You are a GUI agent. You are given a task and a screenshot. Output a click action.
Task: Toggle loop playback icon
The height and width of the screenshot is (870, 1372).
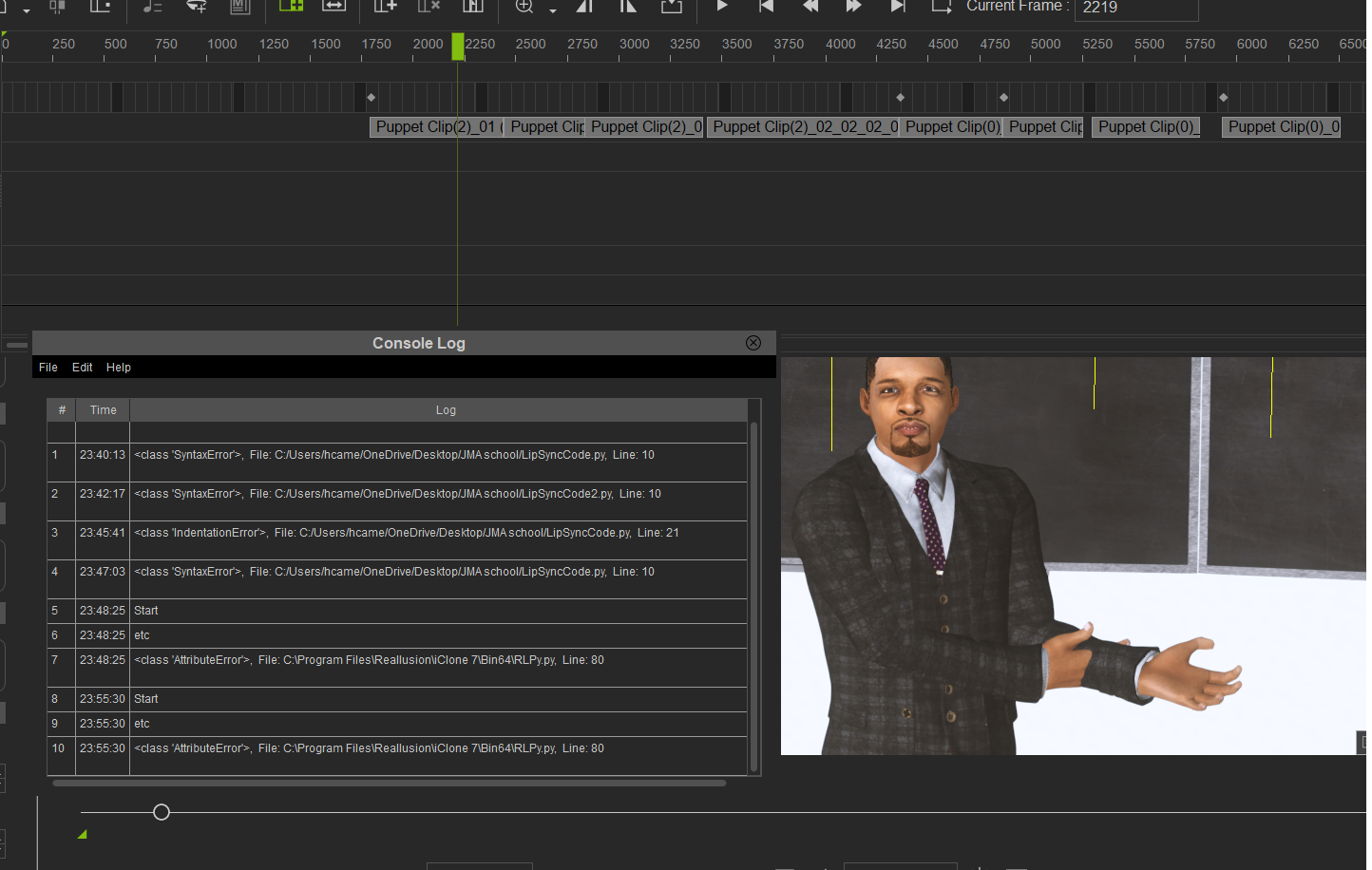941,6
